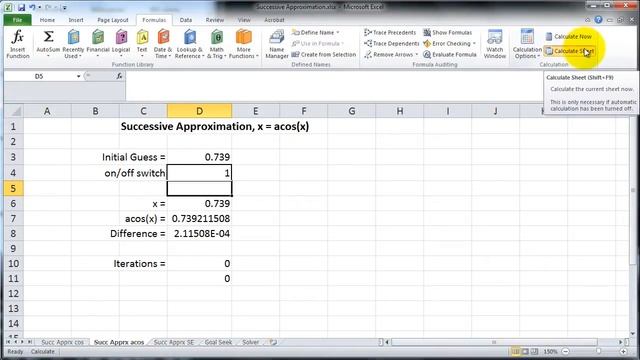This screenshot has width=640, height=360.
Task: Open Lookup & Reference functions
Action: point(189,44)
